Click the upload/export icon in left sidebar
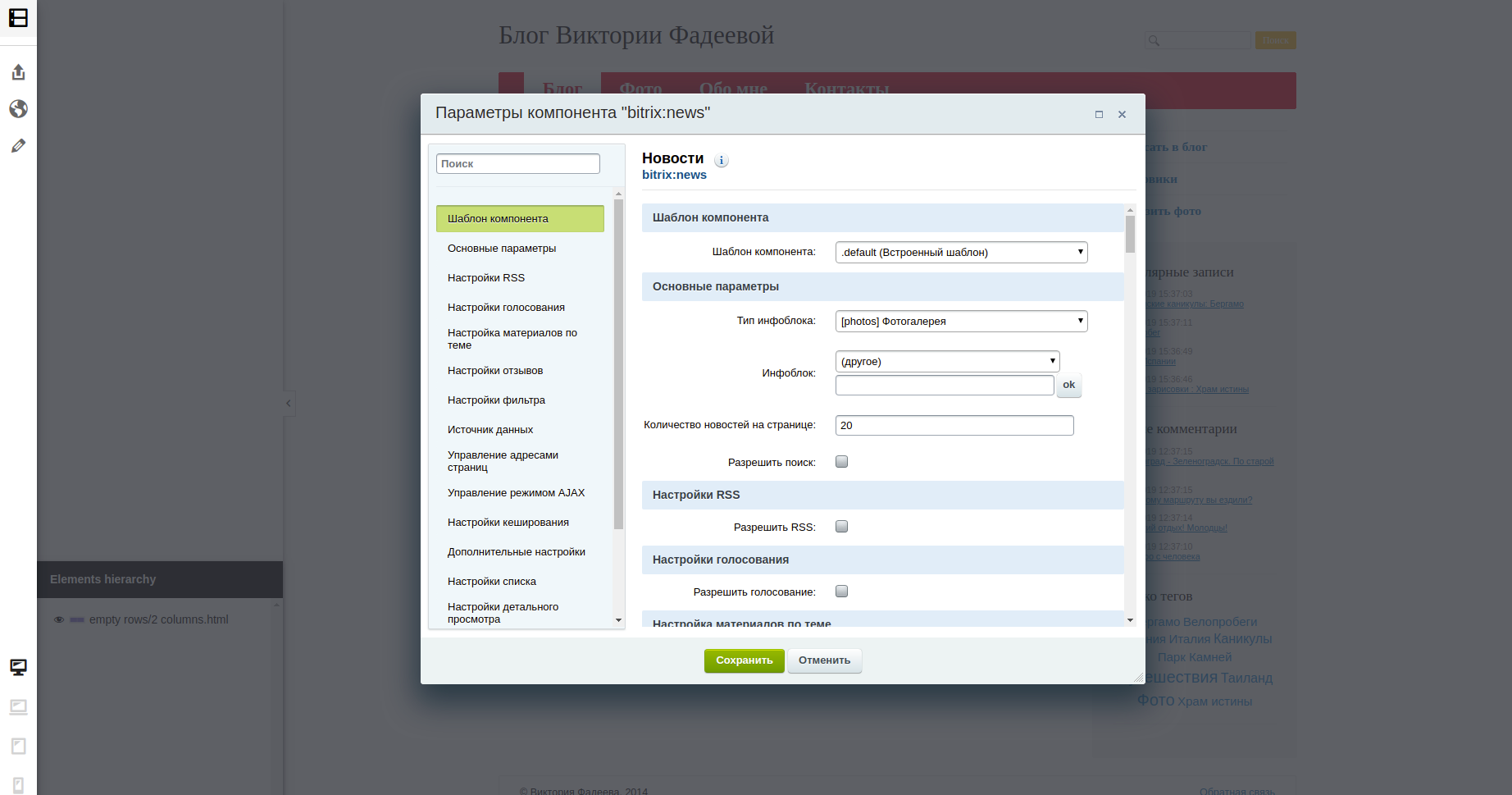This screenshot has height=795, width=1512. coord(18,72)
